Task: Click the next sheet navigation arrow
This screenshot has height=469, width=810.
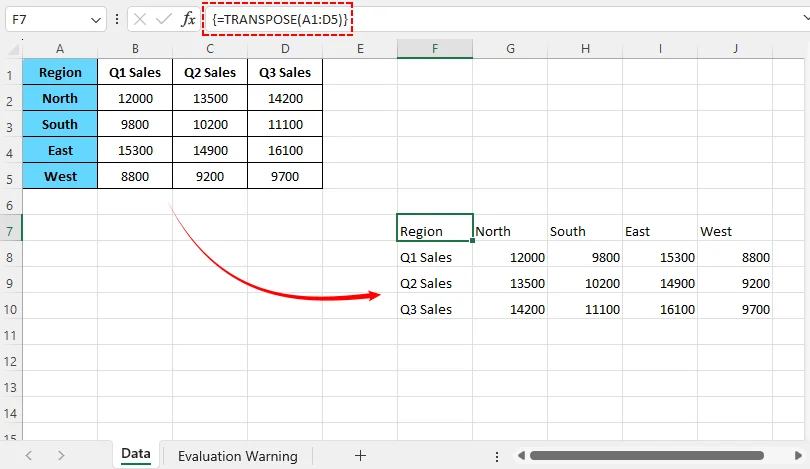Action: click(x=61, y=456)
